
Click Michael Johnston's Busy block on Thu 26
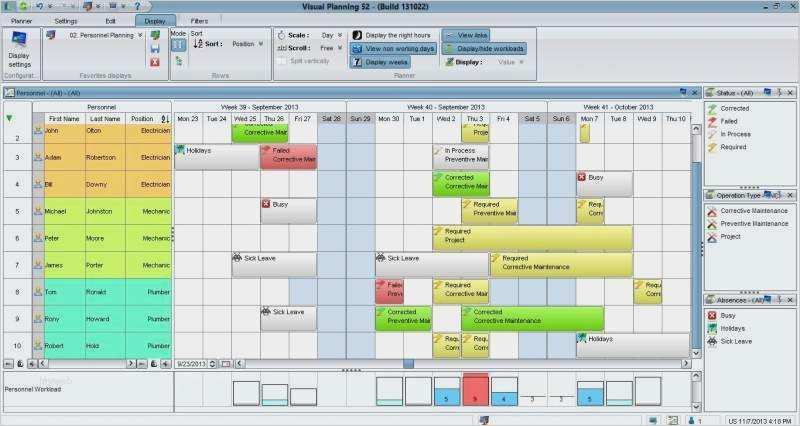pos(288,211)
